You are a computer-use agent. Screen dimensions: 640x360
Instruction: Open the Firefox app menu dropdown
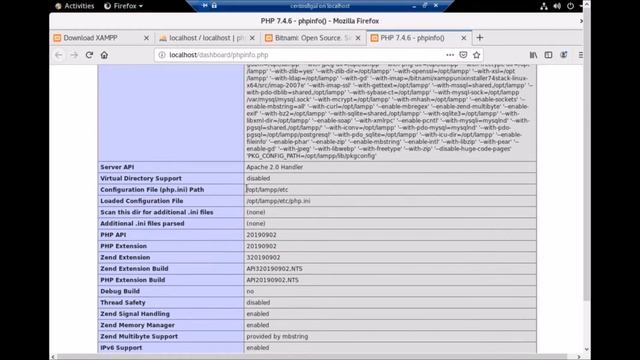tap(124, 6)
